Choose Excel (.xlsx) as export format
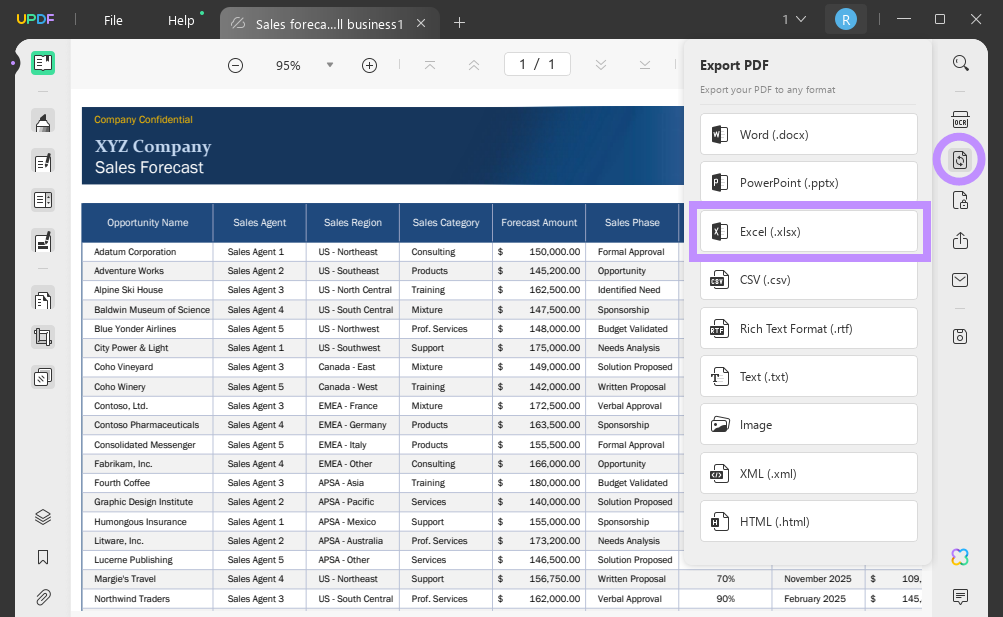The image size is (1003, 617). tap(808, 231)
